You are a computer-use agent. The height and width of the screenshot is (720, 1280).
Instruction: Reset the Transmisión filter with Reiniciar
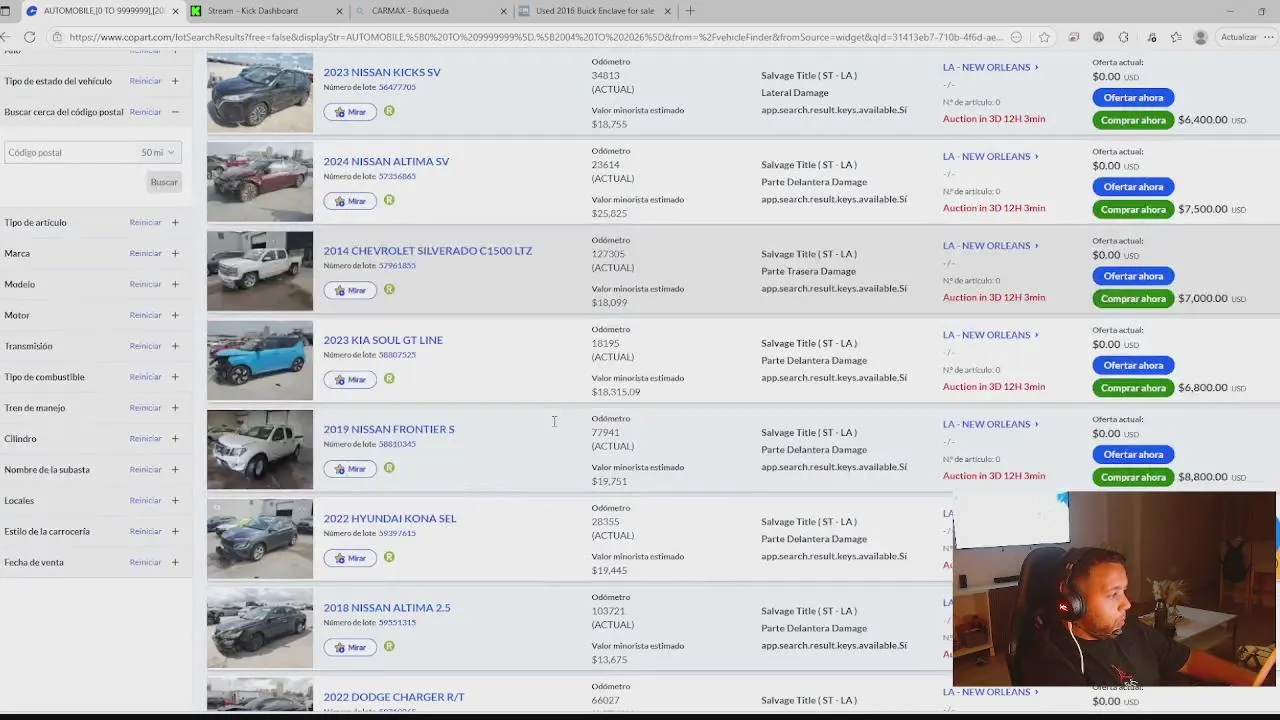145,346
